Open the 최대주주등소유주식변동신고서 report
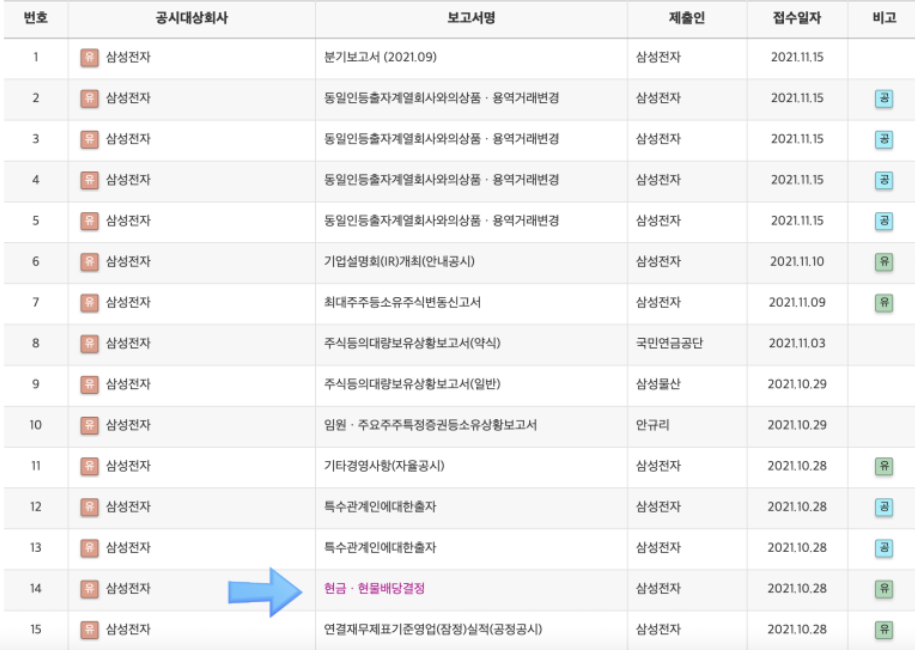Viewport: 915px width, 650px height. pos(403,302)
